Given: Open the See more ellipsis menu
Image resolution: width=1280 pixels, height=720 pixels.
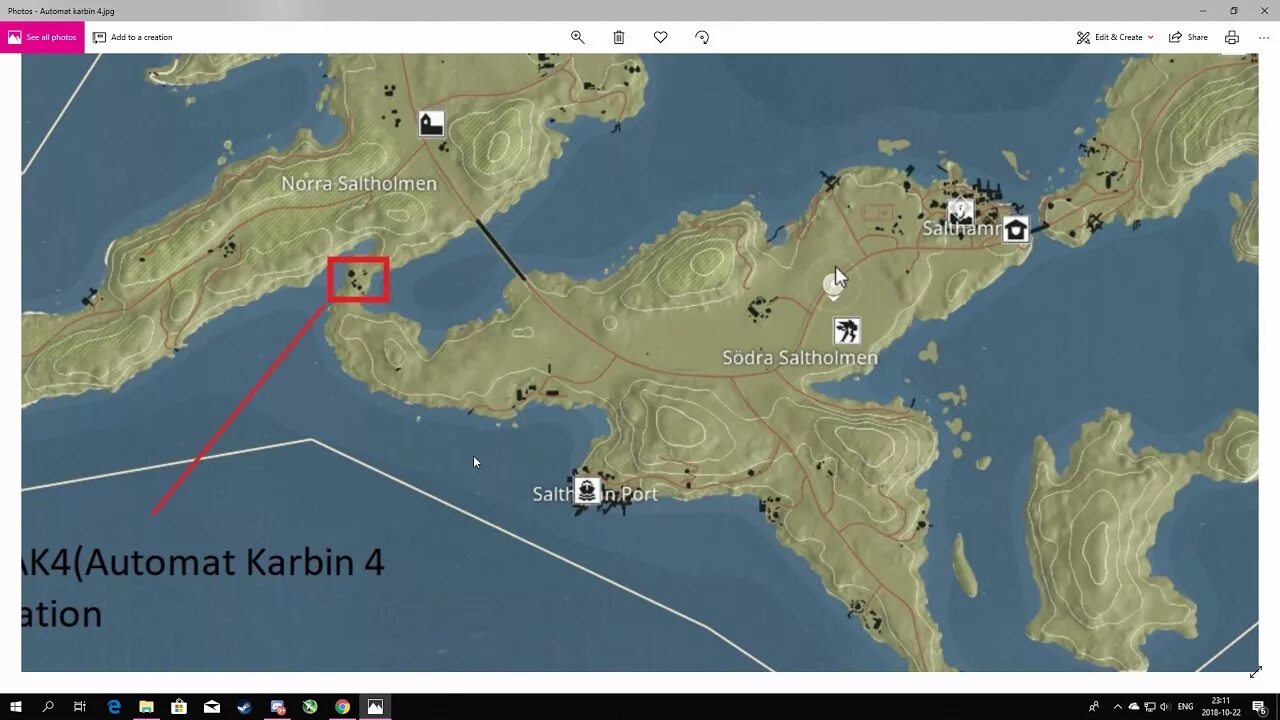Looking at the screenshot, I should click(1264, 37).
